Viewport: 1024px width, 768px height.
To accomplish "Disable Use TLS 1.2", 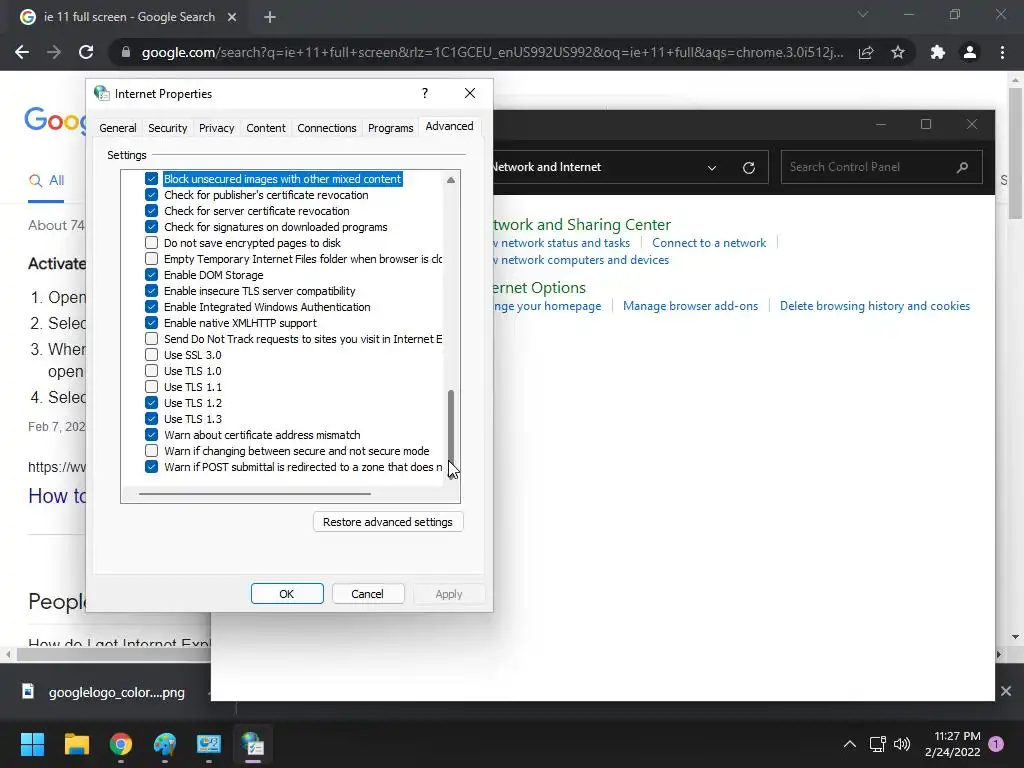I will click(152, 403).
